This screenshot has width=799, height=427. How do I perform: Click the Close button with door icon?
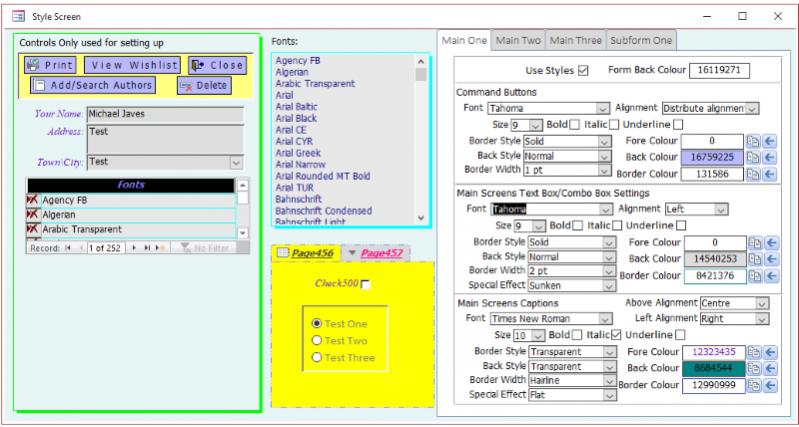(x=217, y=65)
